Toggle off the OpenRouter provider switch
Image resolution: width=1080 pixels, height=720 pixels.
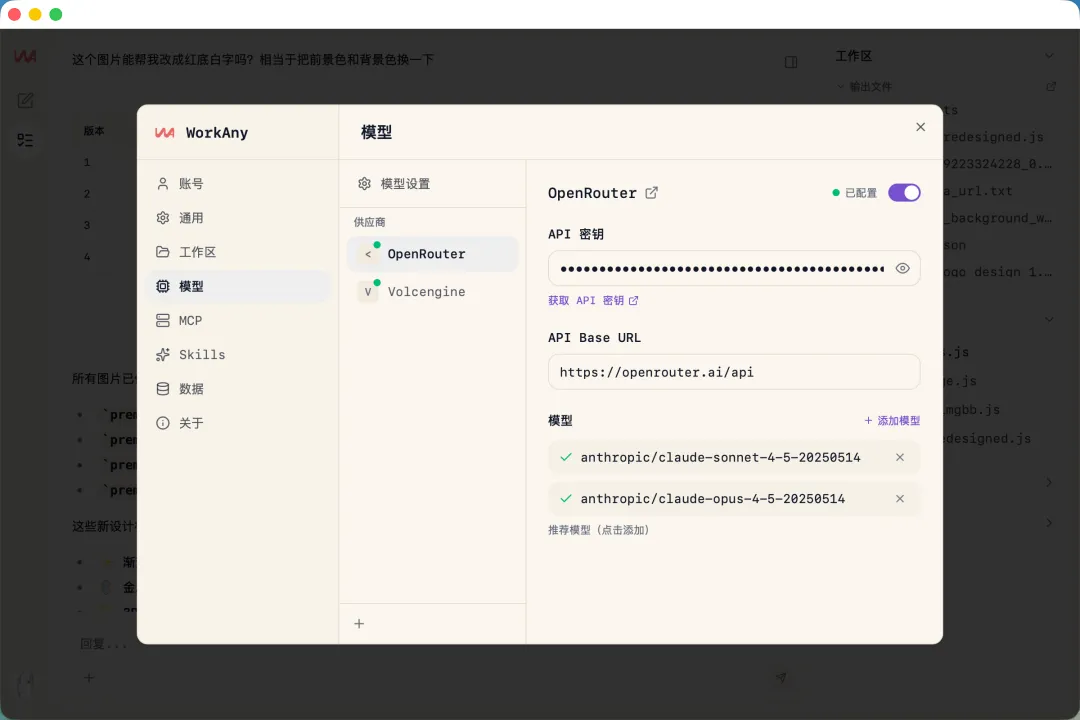tap(904, 193)
